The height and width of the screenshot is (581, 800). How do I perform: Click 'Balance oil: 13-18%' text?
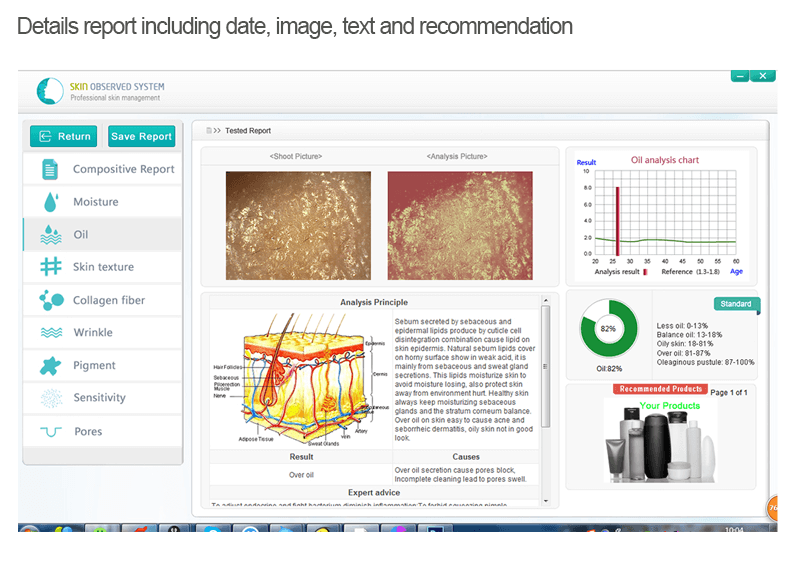(689, 335)
